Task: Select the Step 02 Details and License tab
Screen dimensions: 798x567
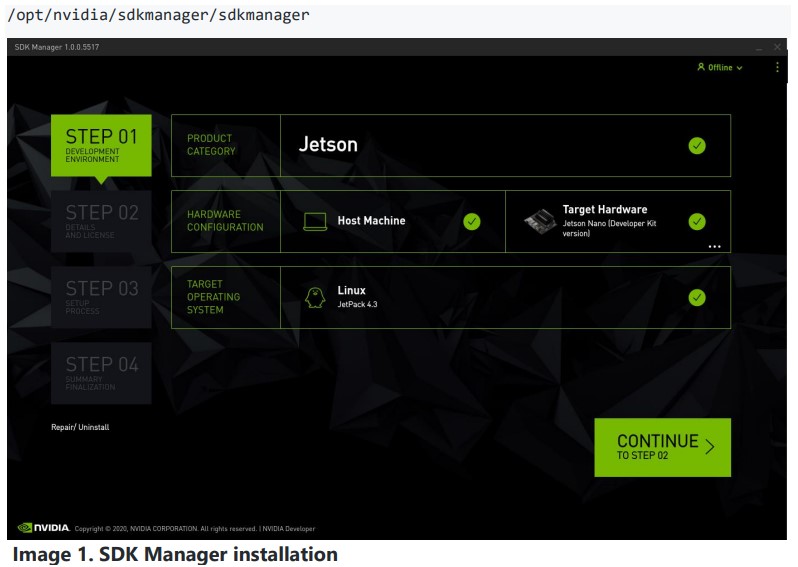Action: click(x=101, y=221)
